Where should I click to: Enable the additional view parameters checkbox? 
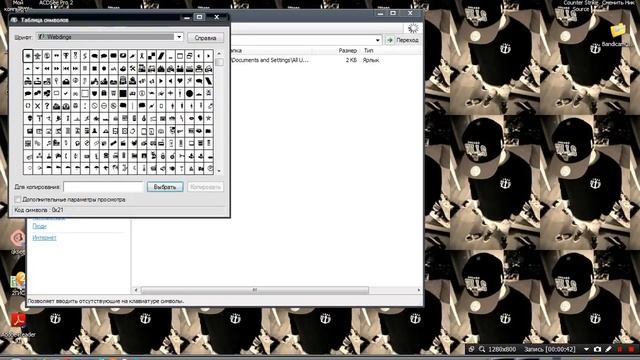pos(18,199)
